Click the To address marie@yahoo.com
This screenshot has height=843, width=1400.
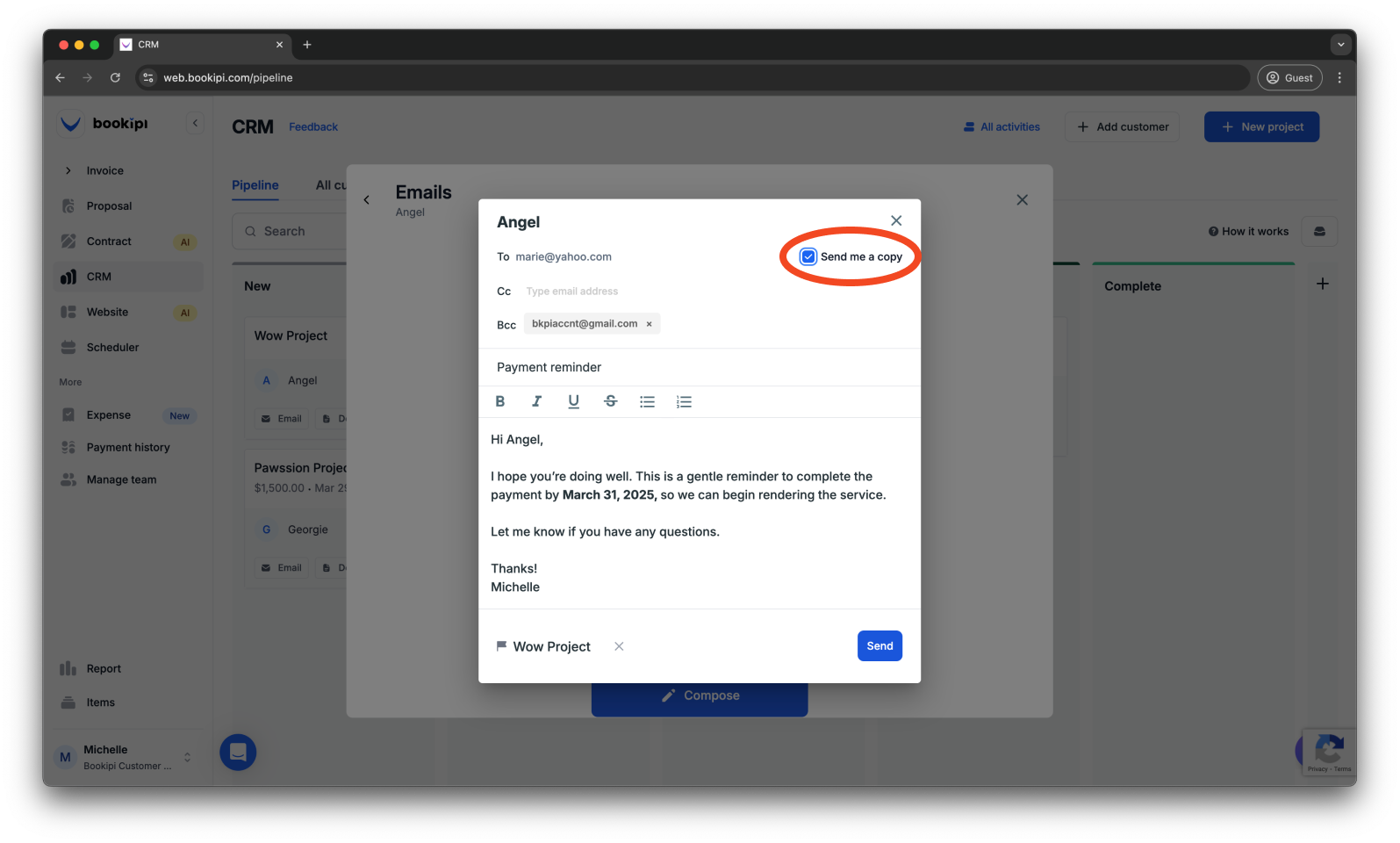click(564, 256)
